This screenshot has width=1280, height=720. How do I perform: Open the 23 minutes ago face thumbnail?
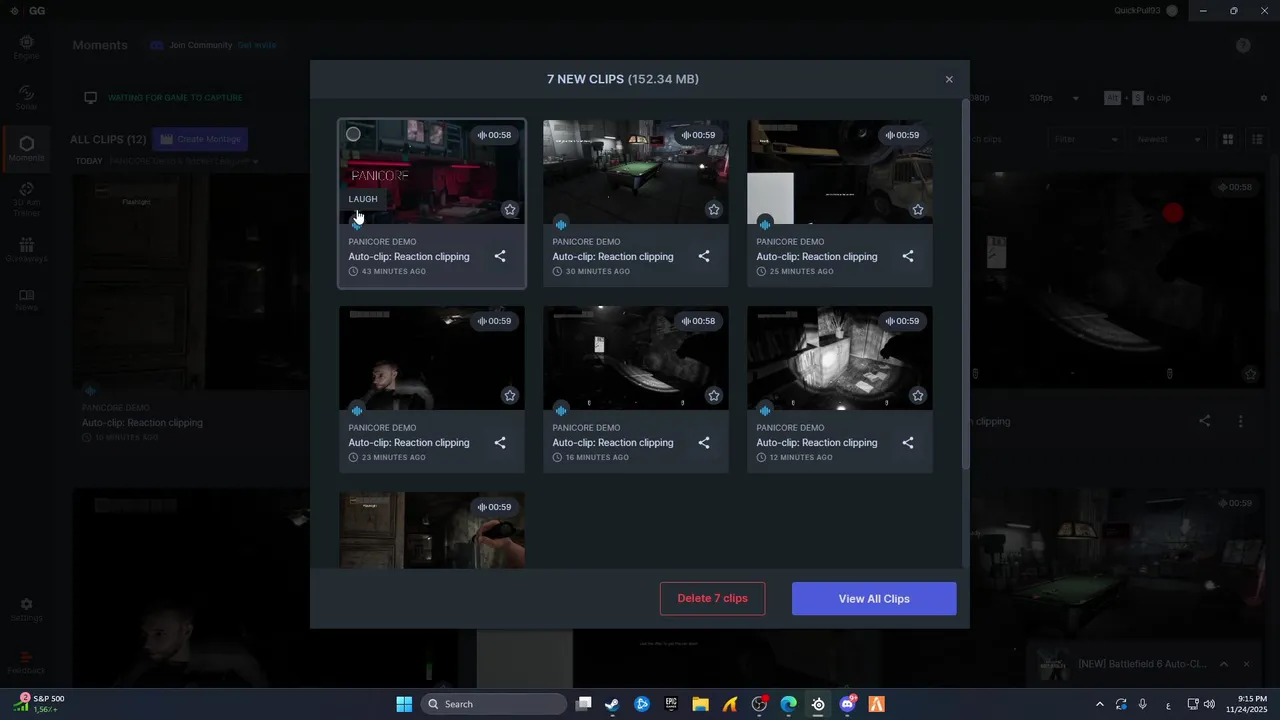tap(432, 358)
